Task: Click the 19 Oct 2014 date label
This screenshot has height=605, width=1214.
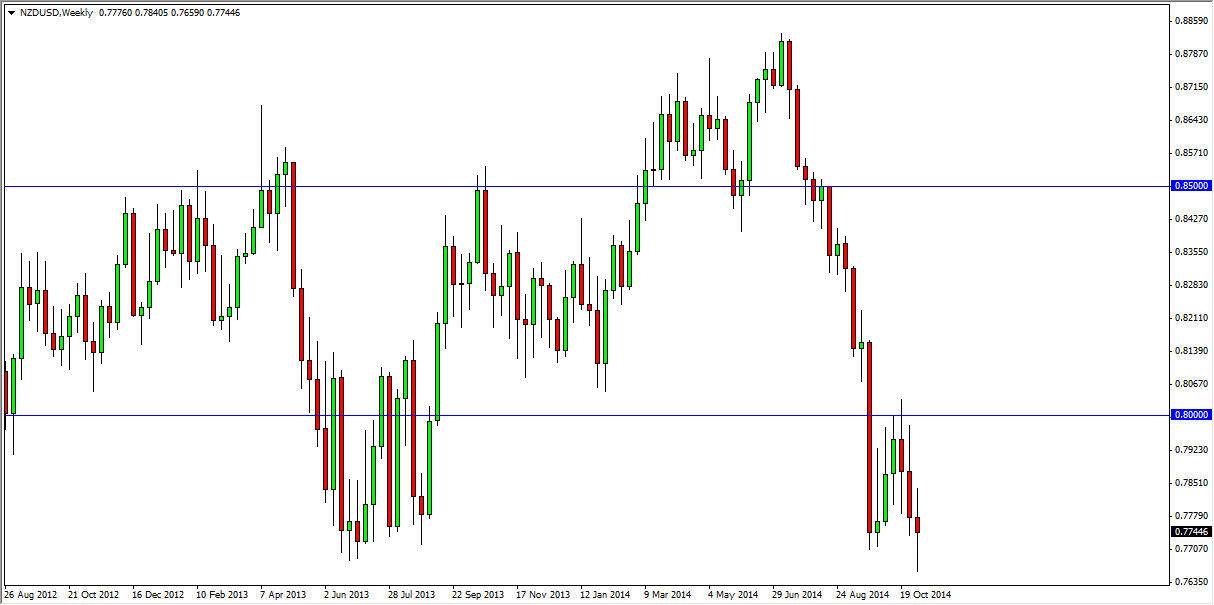Action: pyautogui.click(x=924, y=594)
